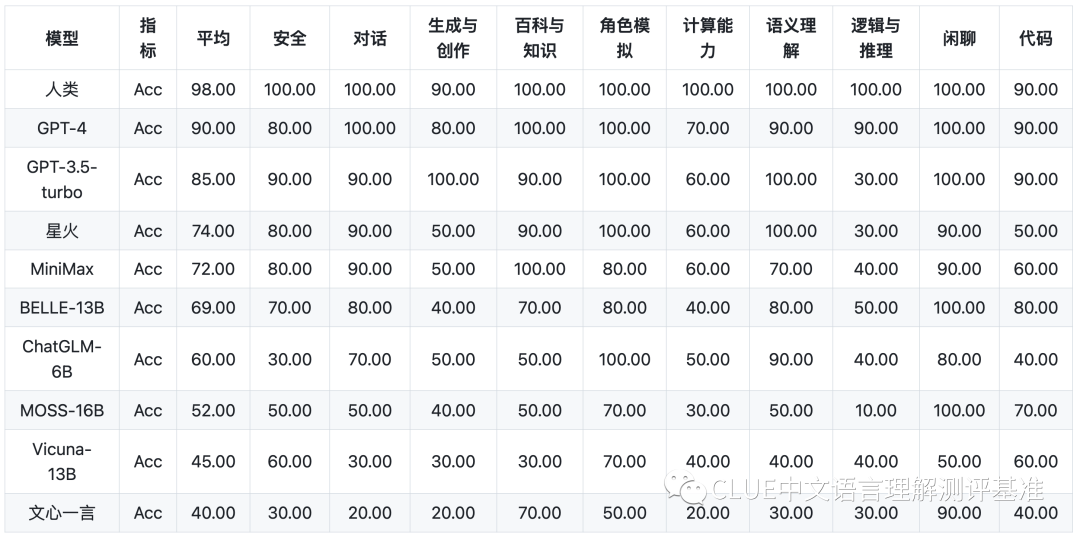1080x537 pixels.
Task: Click the GPT-3.5-turbo model name cell
Action: [x=62, y=179]
